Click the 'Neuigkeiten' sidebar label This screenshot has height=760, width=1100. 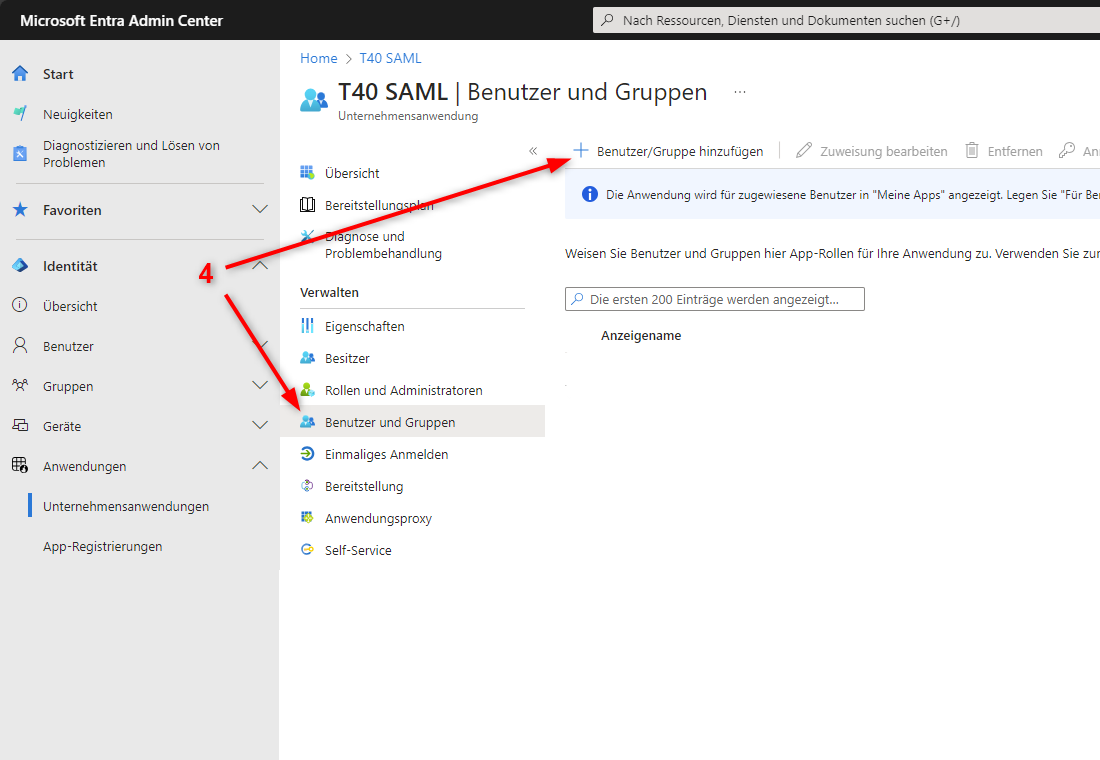pos(78,114)
